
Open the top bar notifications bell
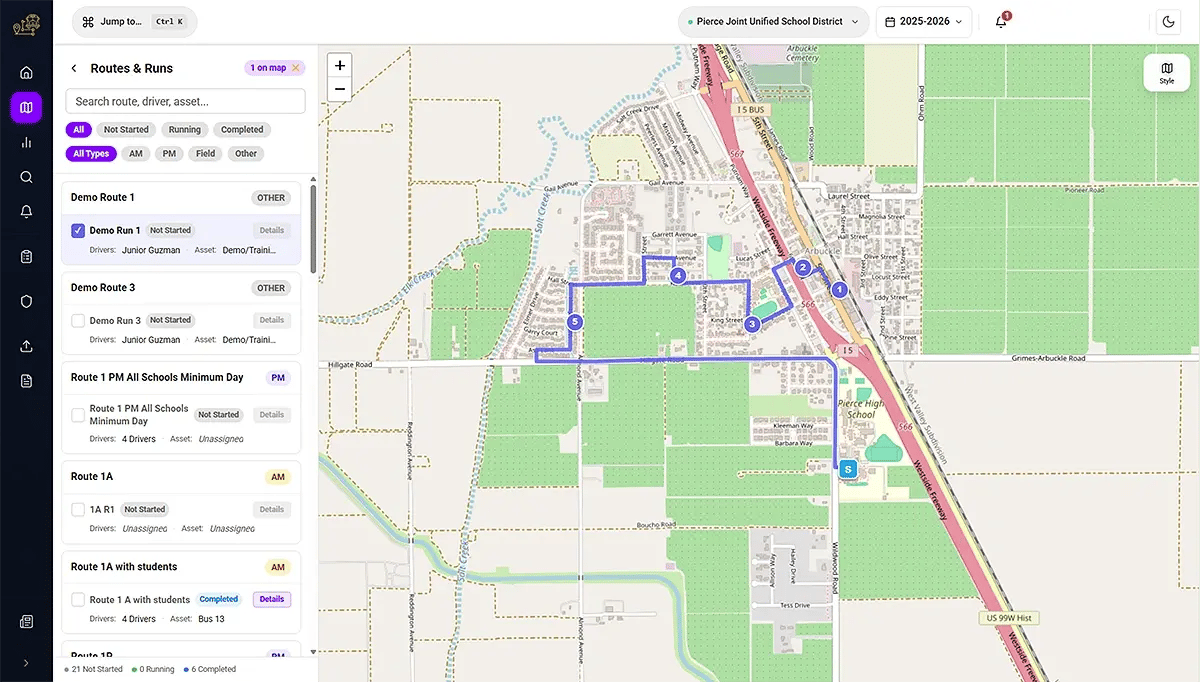pyautogui.click(x=1001, y=22)
